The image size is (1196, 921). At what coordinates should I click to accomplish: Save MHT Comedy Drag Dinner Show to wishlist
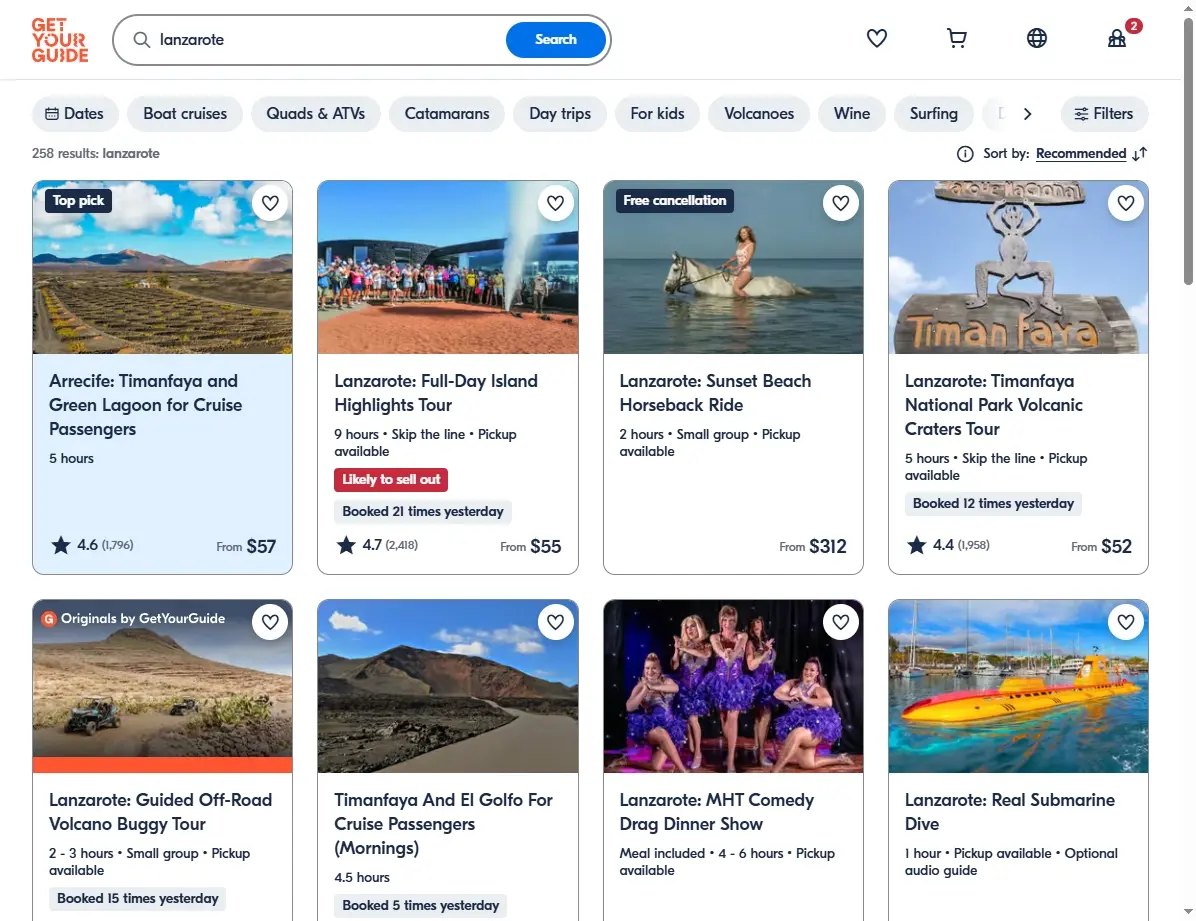click(x=841, y=622)
